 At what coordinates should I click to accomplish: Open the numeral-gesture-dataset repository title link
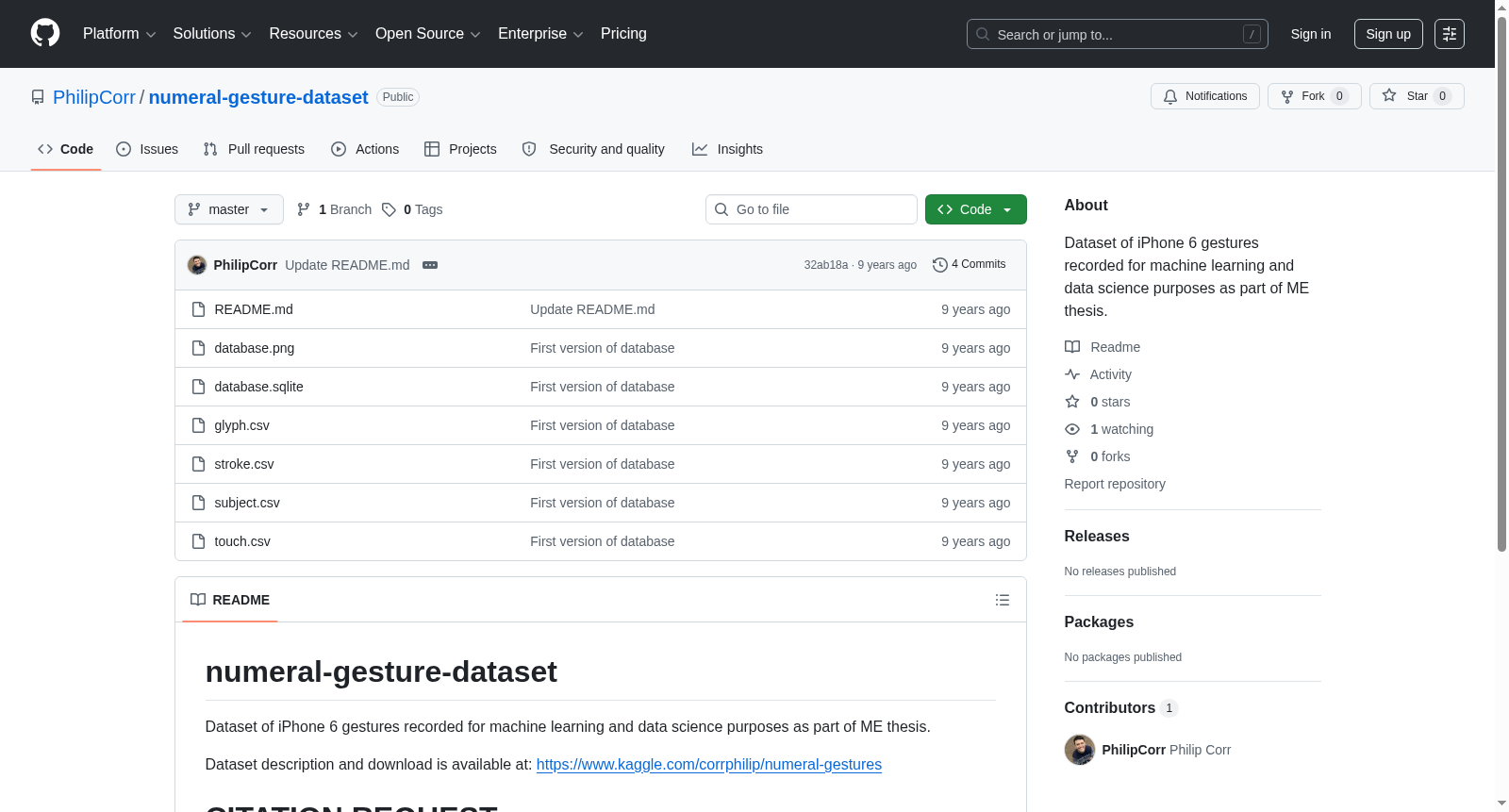tap(258, 97)
